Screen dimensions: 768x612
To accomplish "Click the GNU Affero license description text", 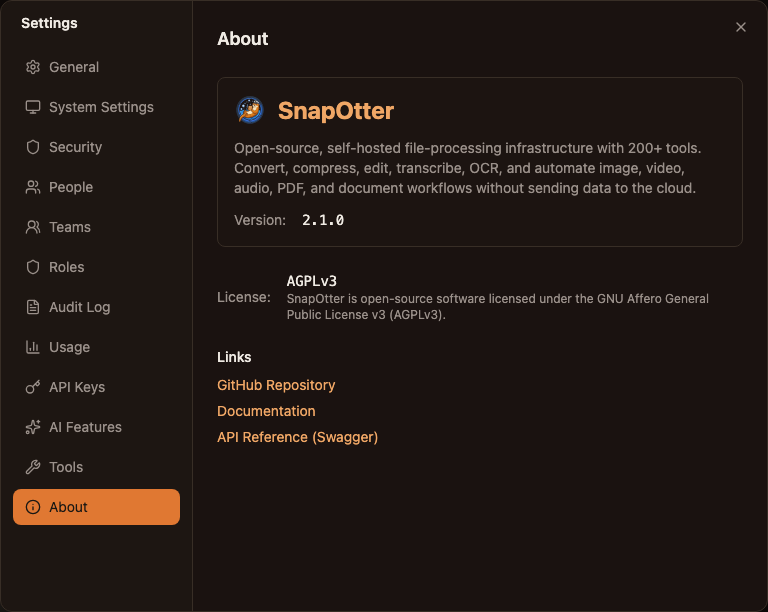I will (x=497, y=306).
